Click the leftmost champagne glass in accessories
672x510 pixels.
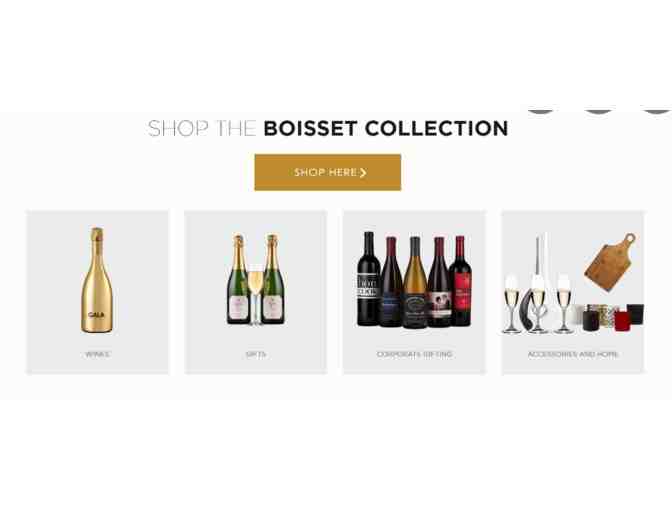click(x=511, y=304)
